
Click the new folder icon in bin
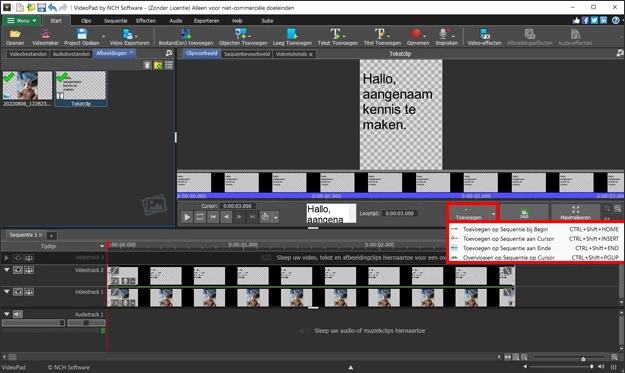click(x=158, y=65)
